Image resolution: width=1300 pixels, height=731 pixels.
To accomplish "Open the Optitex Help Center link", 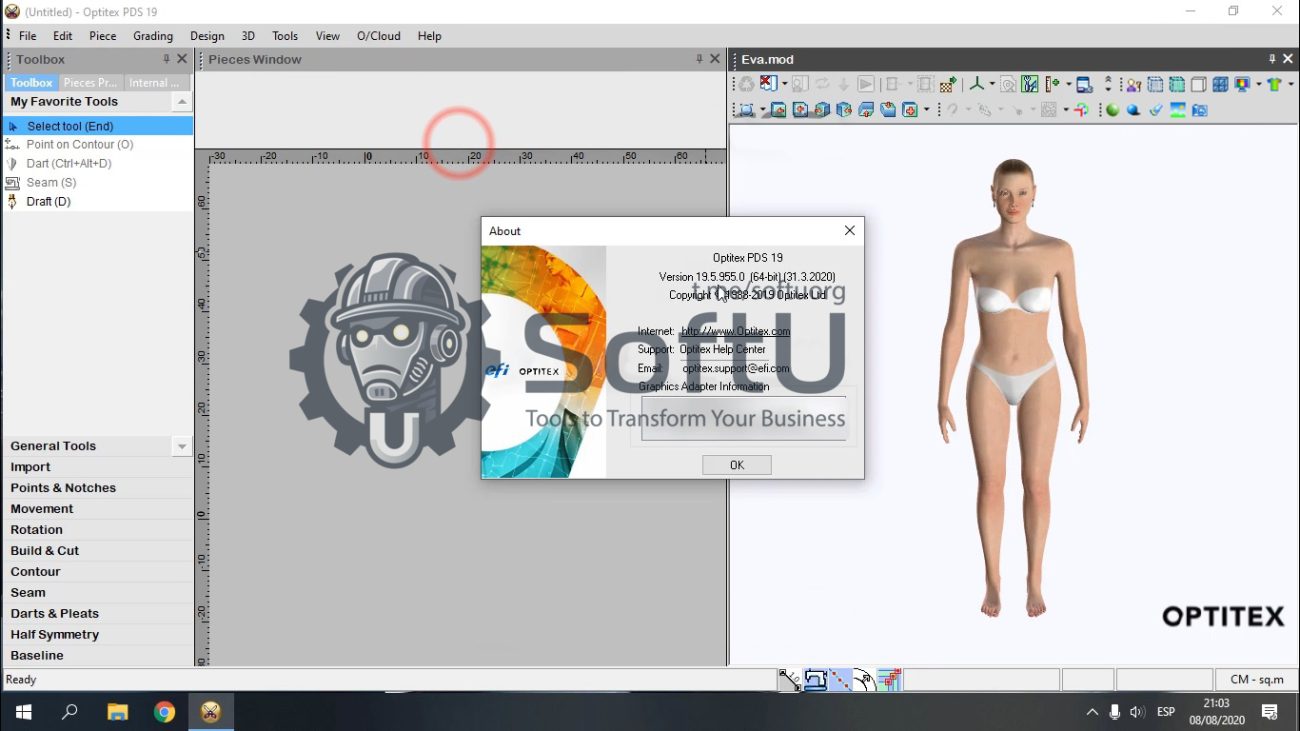I will tap(722, 350).
